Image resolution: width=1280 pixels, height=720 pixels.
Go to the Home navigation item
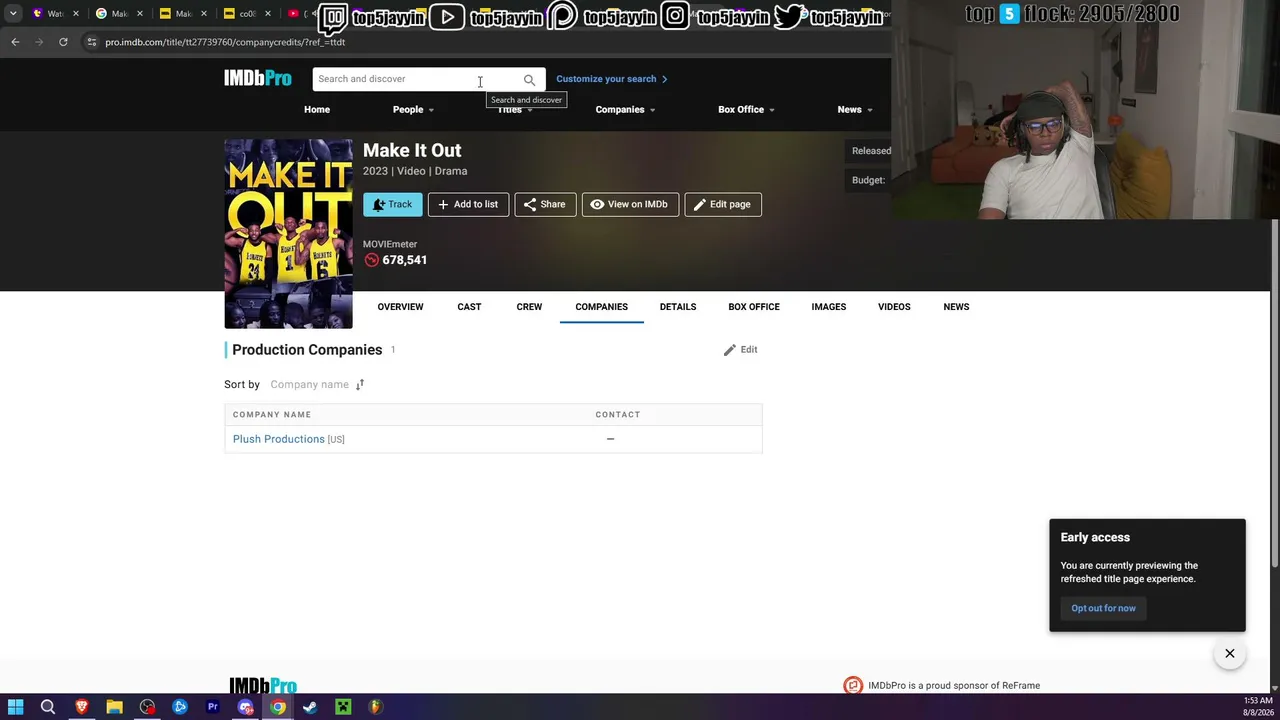point(317,109)
